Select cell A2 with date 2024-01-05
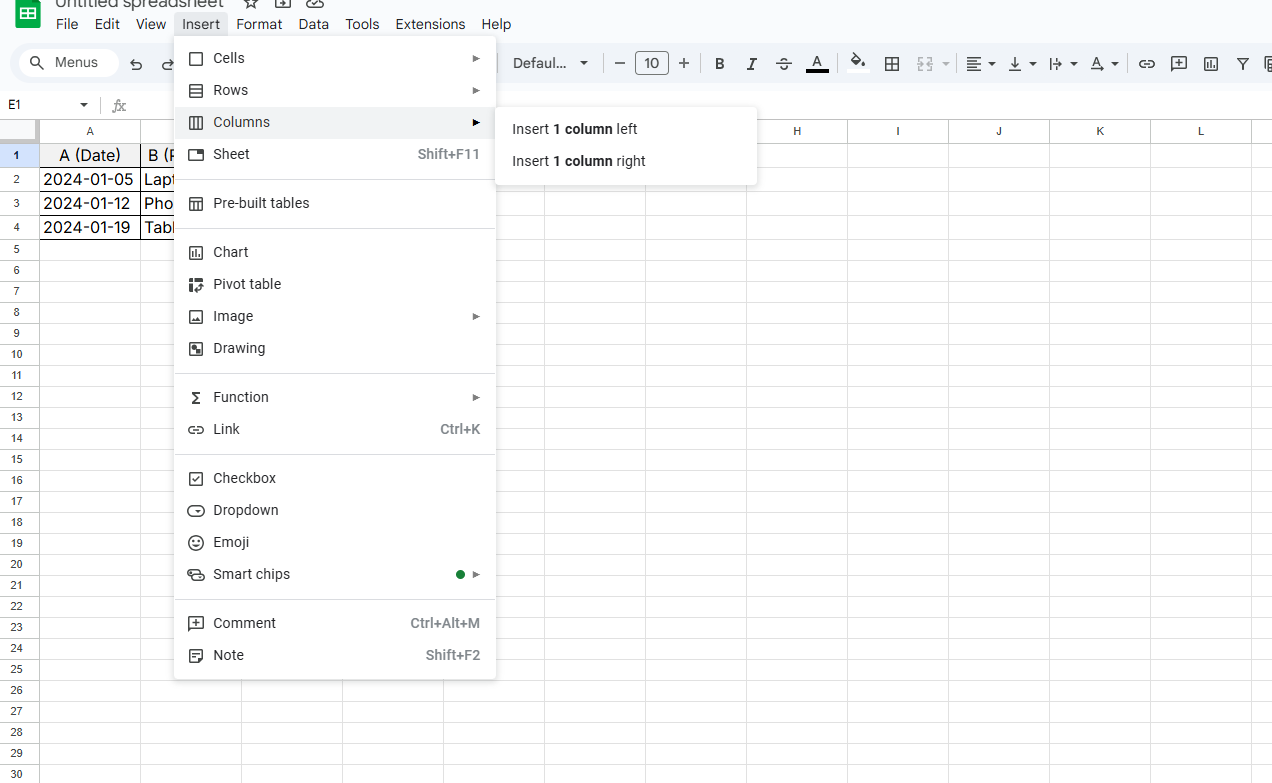 [89, 180]
